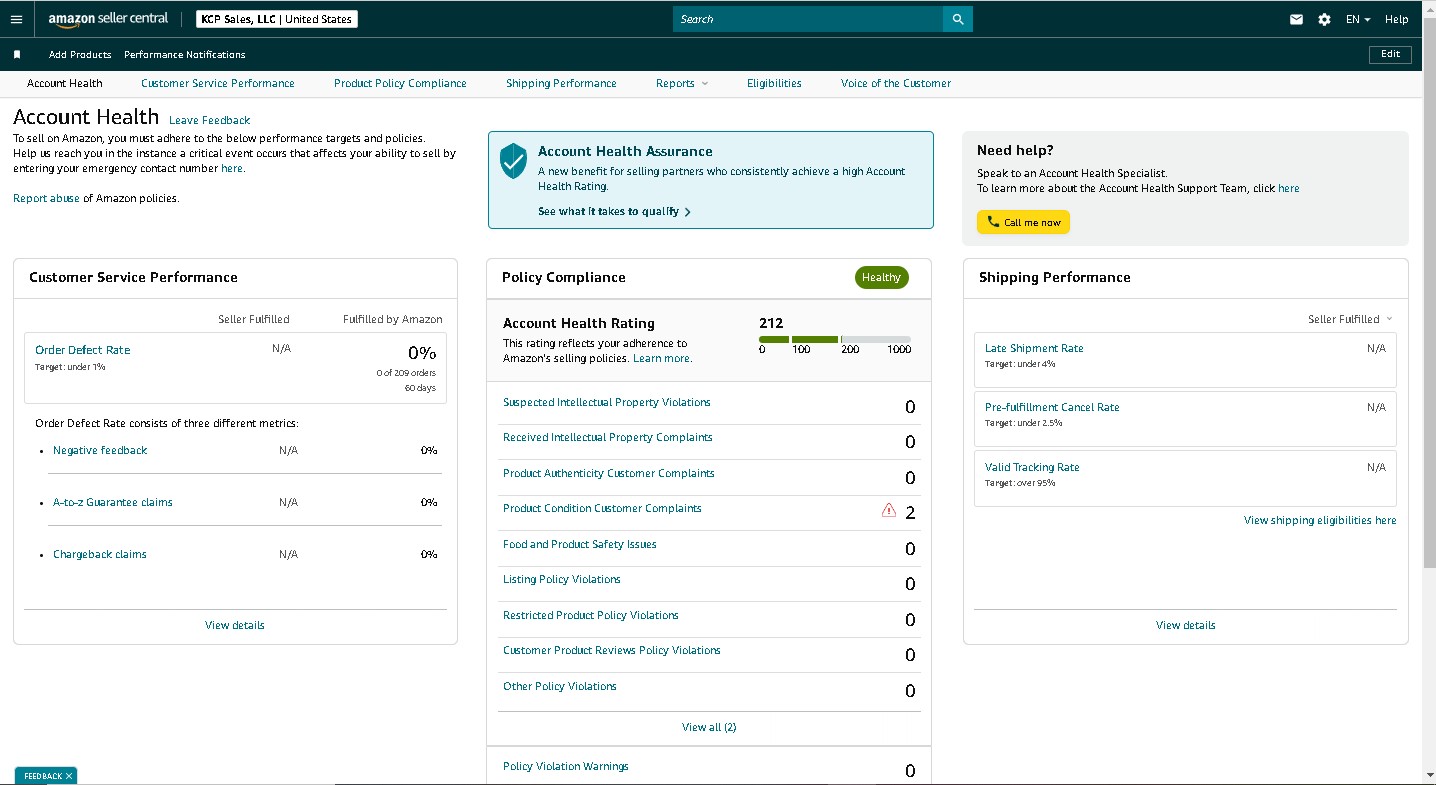Screen dimensions: 1436x785
Task: Click the 0 of 209 orders text
Action: coord(406,373)
